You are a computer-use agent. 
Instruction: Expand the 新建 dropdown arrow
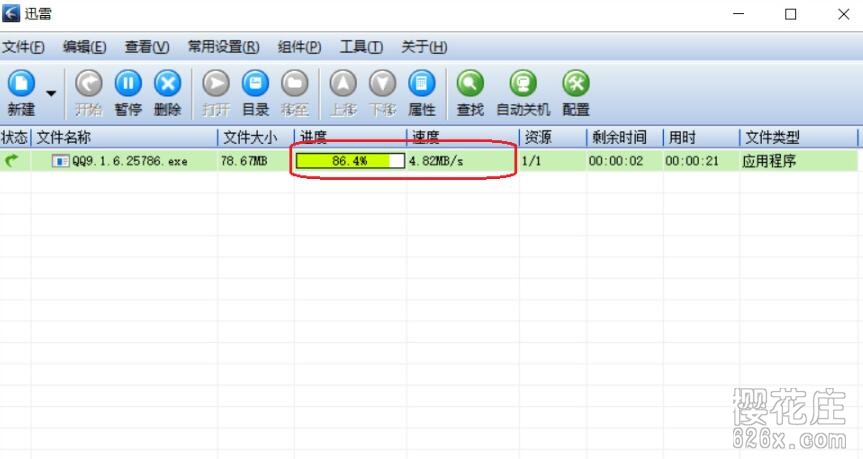[51, 94]
